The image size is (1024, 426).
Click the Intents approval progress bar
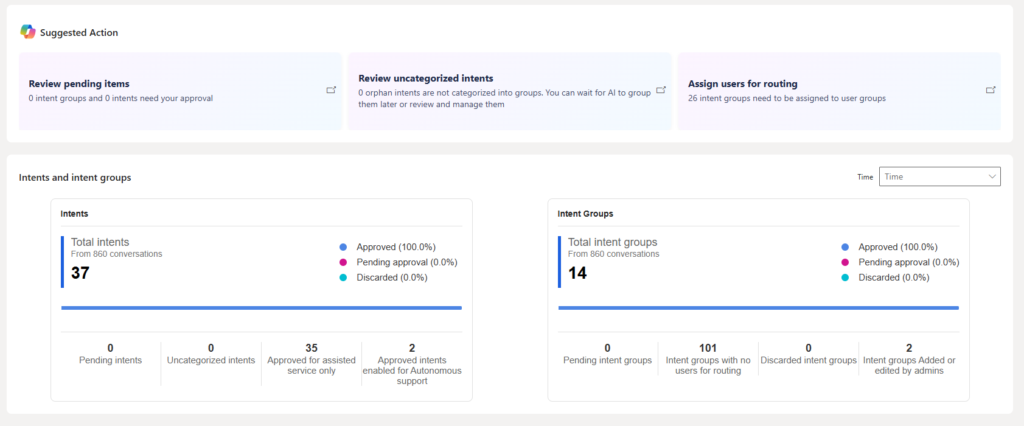pos(261,308)
